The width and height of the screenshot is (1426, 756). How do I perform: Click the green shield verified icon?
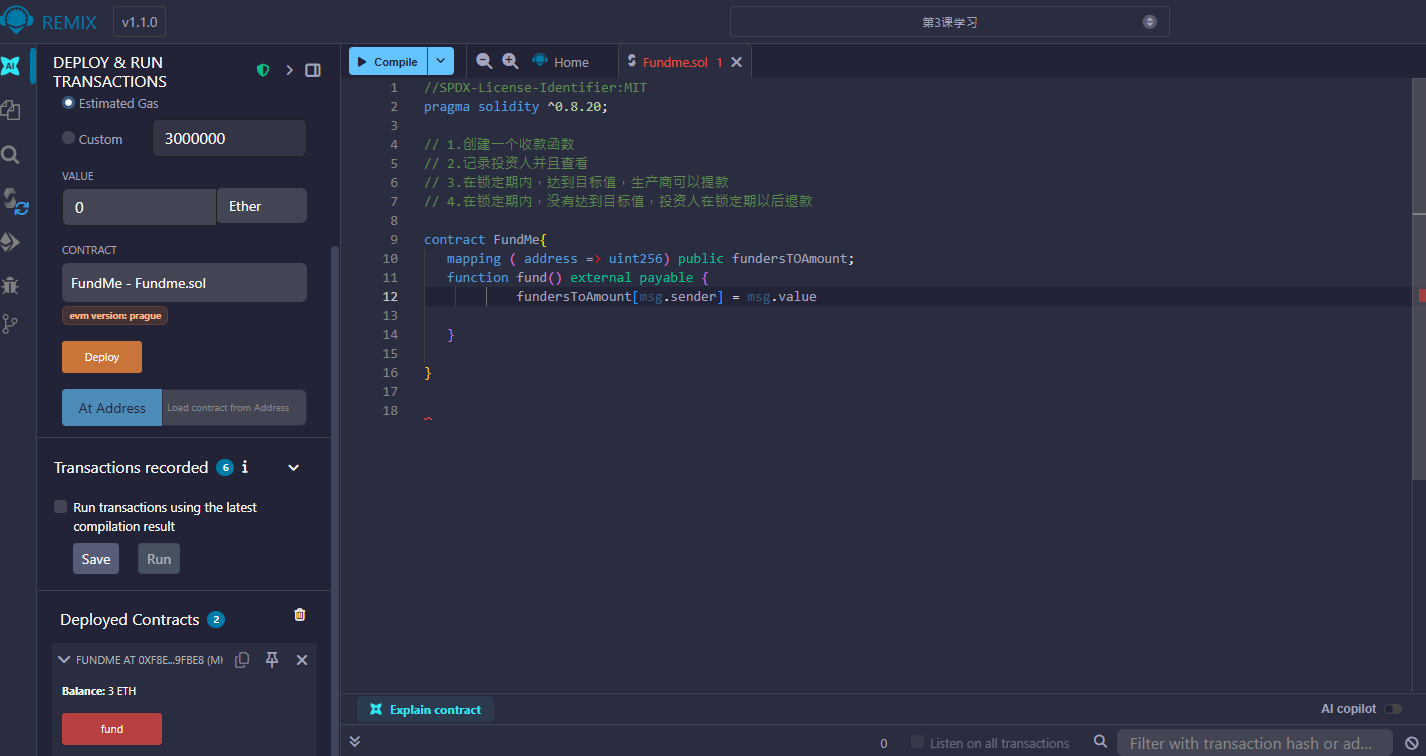click(x=263, y=70)
